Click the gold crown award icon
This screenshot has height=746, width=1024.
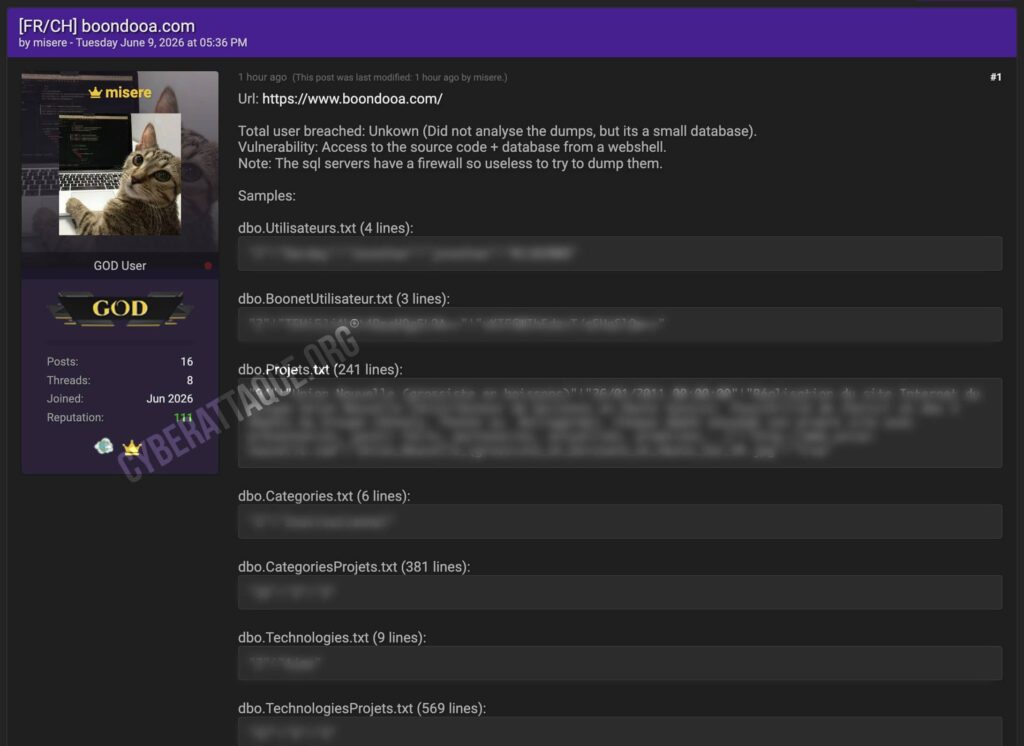pos(132,448)
